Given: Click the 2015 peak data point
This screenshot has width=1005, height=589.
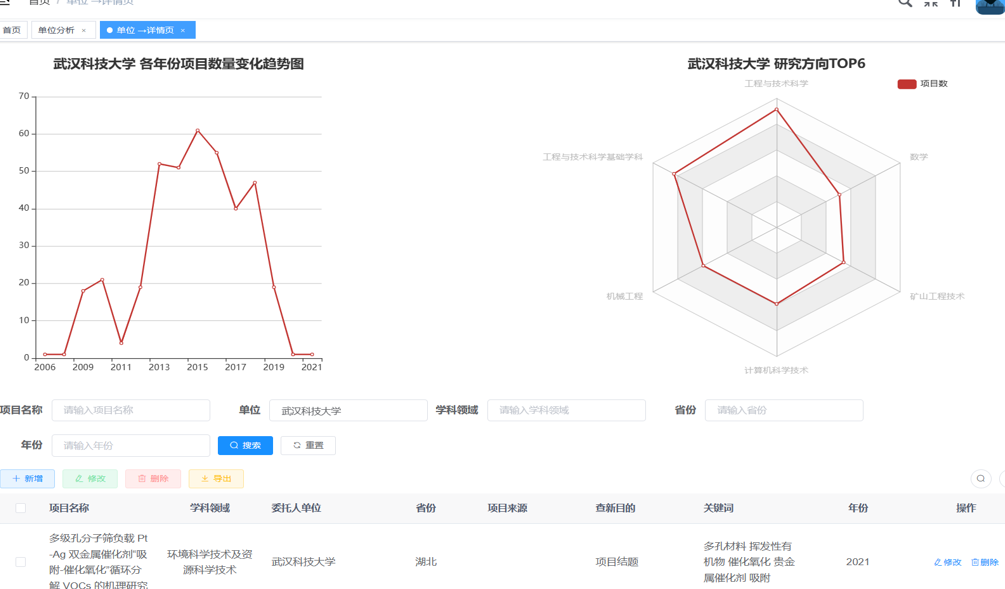Looking at the screenshot, I should click(x=197, y=130).
